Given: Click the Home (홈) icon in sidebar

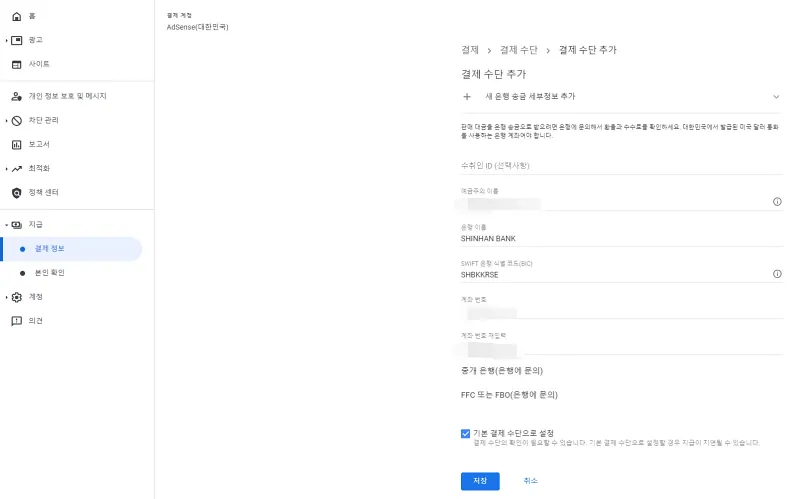Looking at the screenshot, I should click(16, 16).
